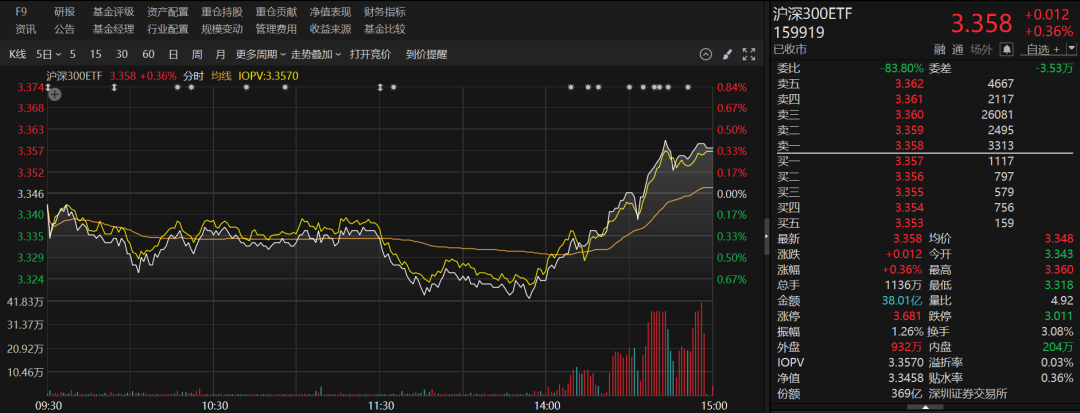1080x413 pixels.
Task: Click the 买五 volume 159
Action: (x=1004, y=222)
